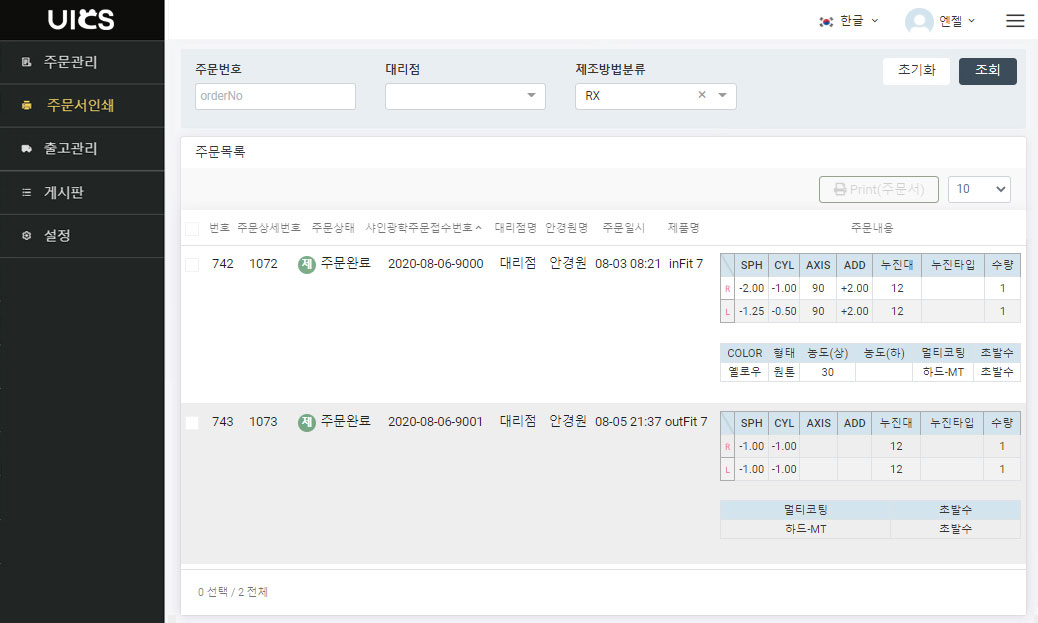Open the 대리점 agency dropdown

coord(464,96)
